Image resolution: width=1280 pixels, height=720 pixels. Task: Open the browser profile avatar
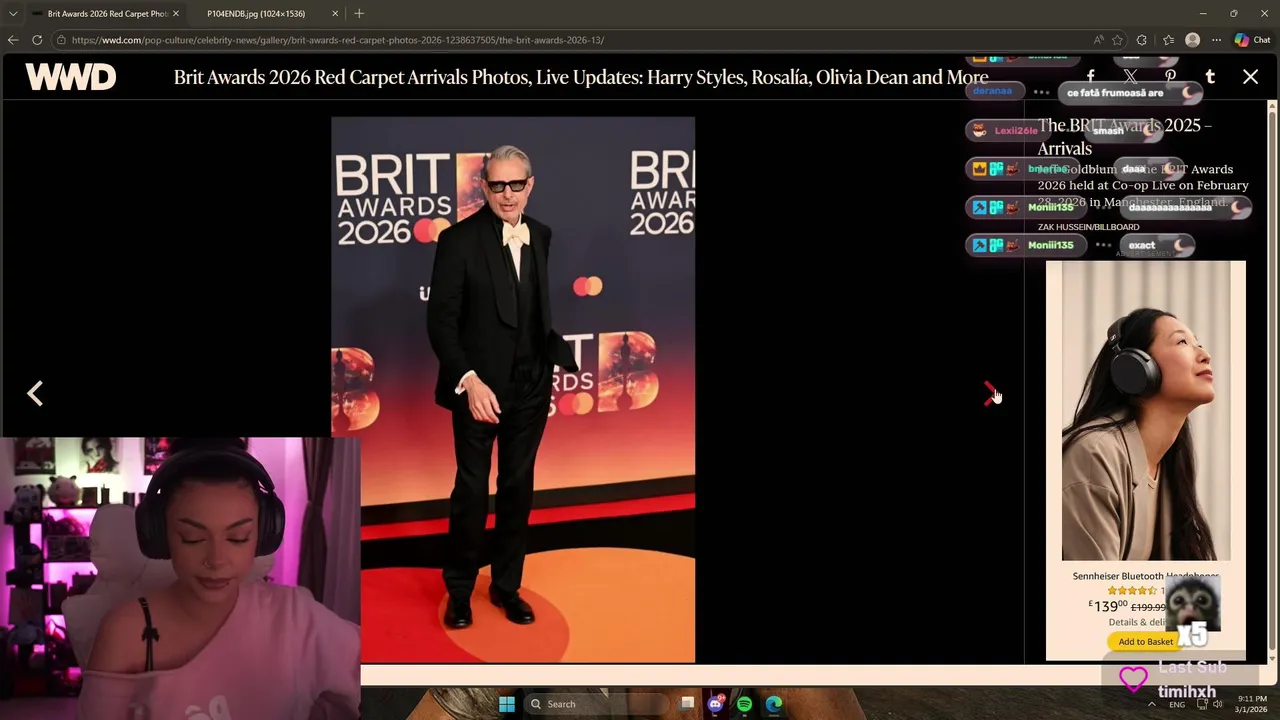point(1192,40)
